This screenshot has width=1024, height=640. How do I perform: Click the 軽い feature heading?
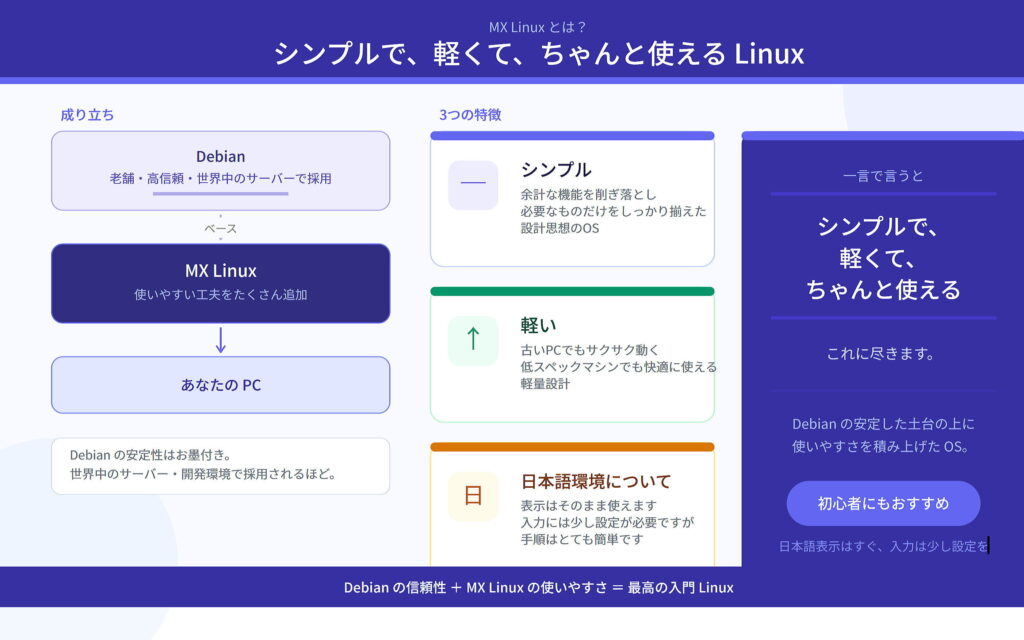point(539,325)
